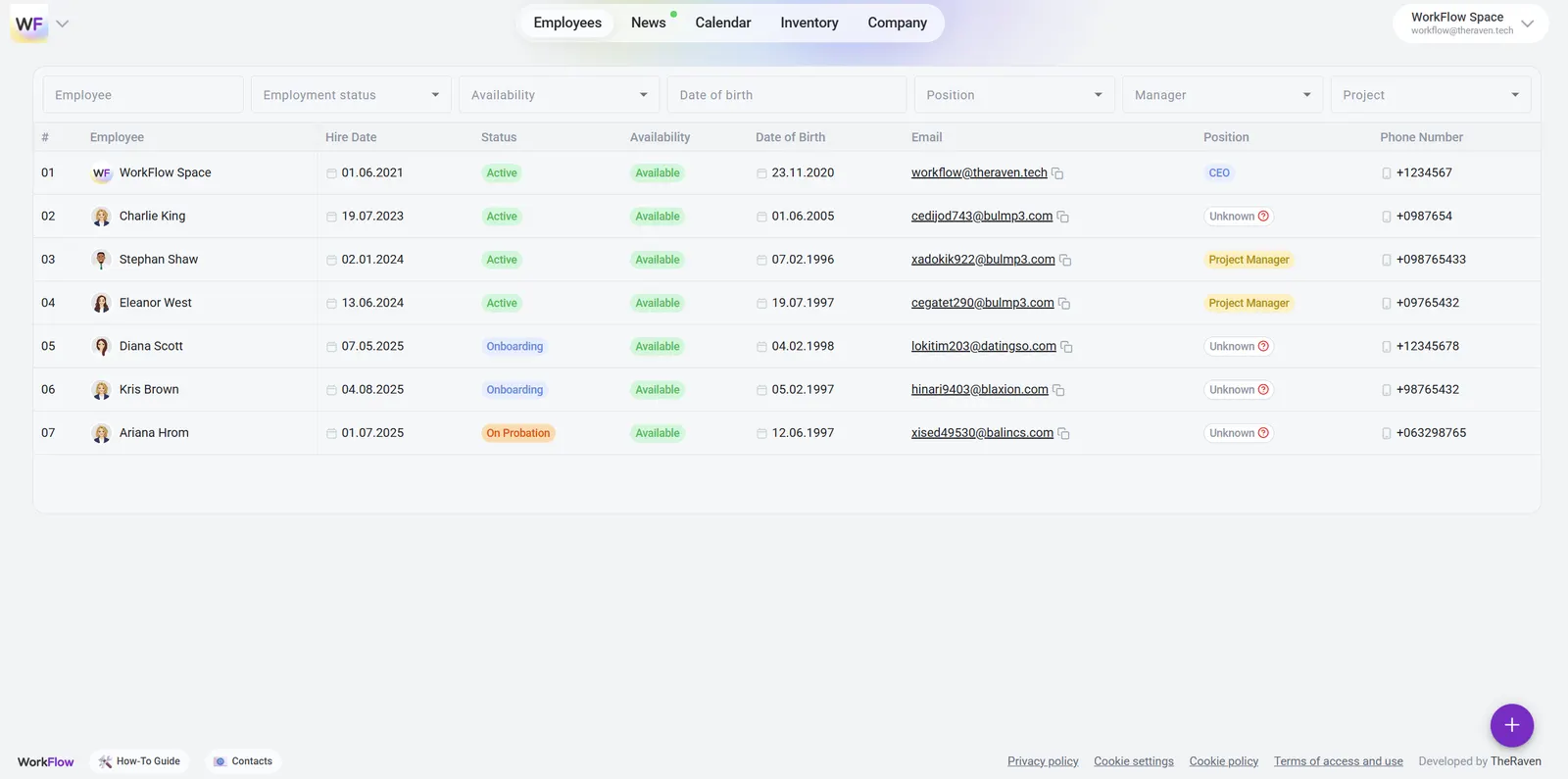Click the CEO position badge

pos(1219,173)
